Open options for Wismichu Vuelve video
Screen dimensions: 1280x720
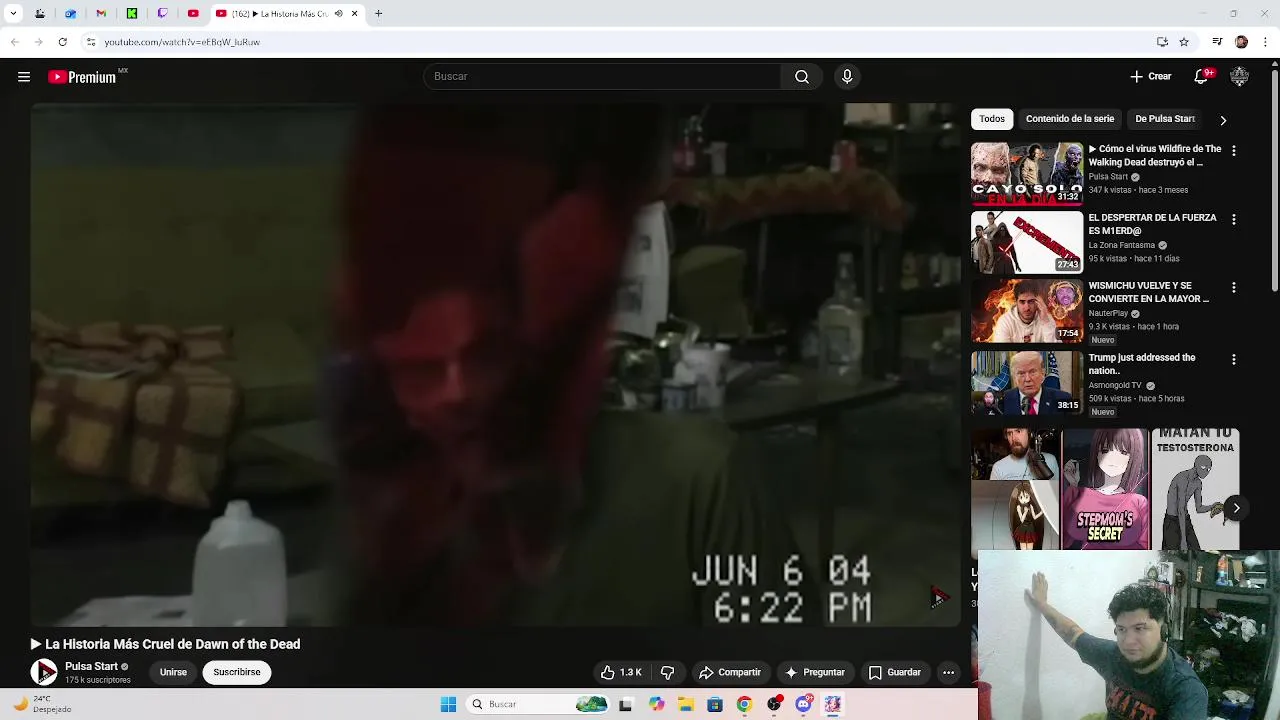(x=1234, y=287)
